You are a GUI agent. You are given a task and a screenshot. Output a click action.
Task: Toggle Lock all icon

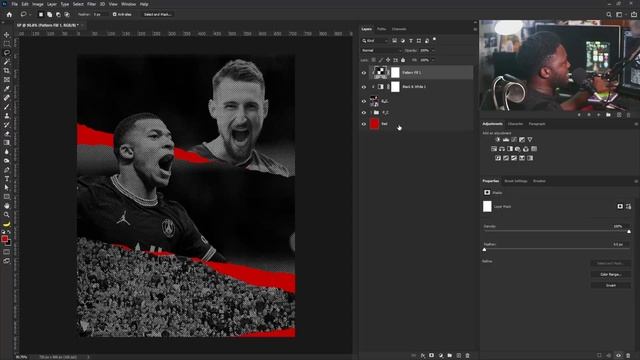[403, 60]
